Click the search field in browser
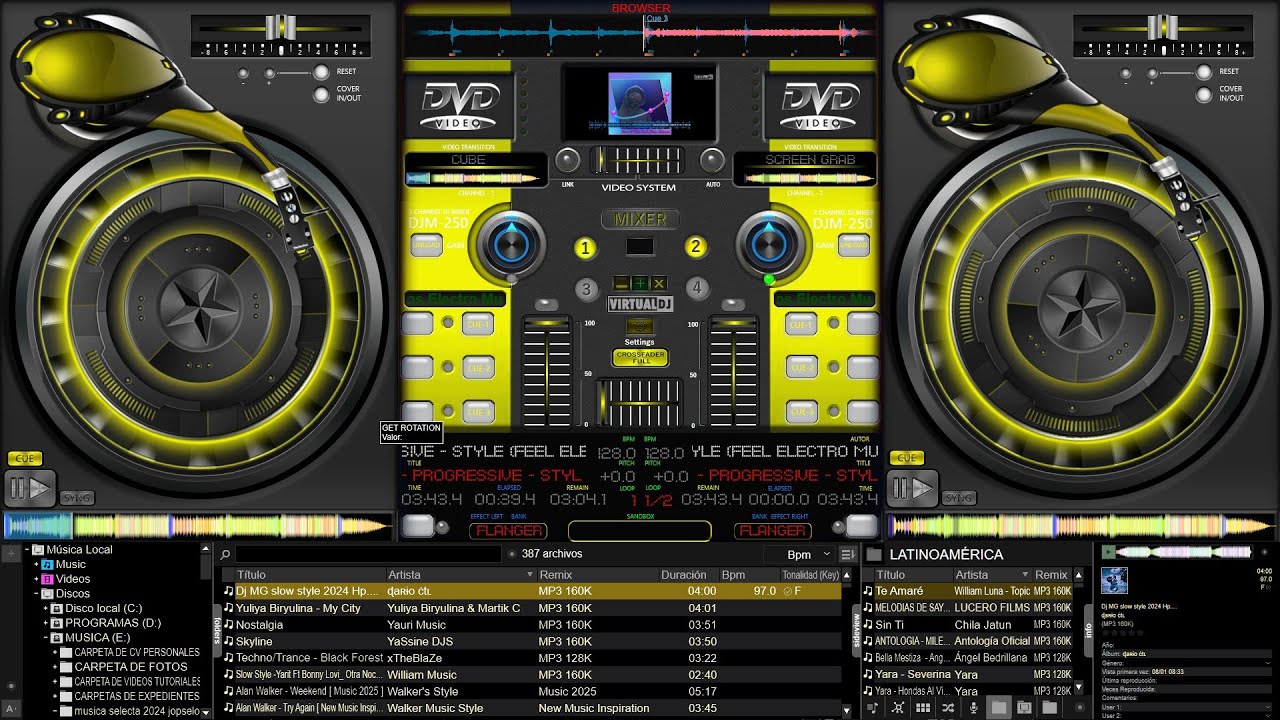This screenshot has width=1280, height=720. pyautogui.click(x=368, y=554)
